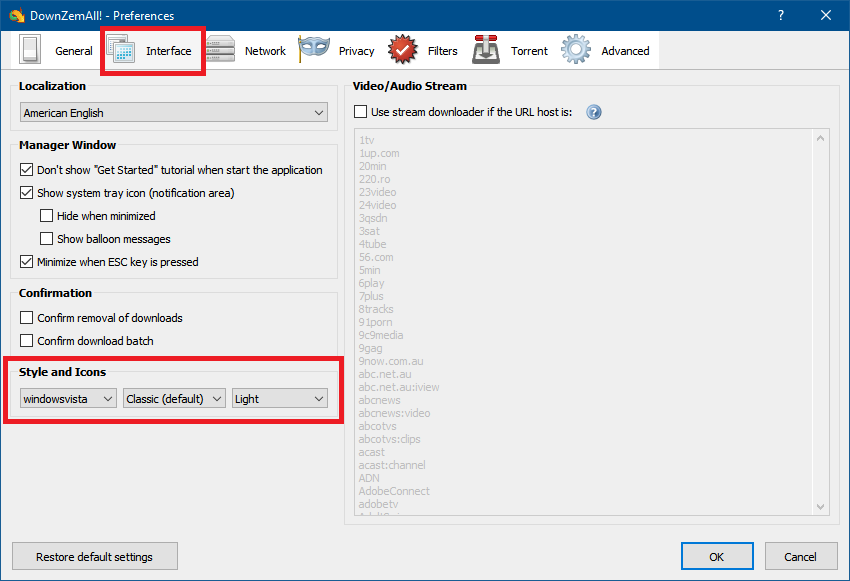Select 1tv in the host list
This screenshot has height=581, width=850.
point(366,140)
